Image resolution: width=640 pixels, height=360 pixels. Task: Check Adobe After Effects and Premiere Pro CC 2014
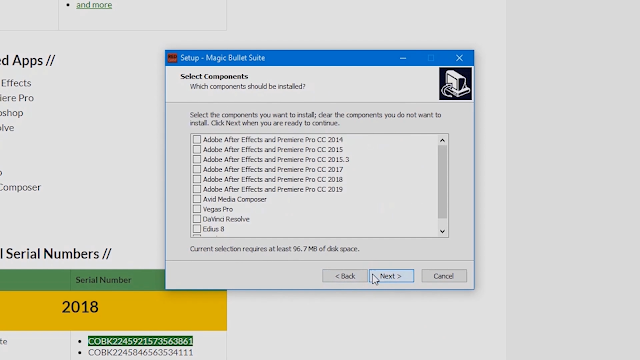(197, 140)
